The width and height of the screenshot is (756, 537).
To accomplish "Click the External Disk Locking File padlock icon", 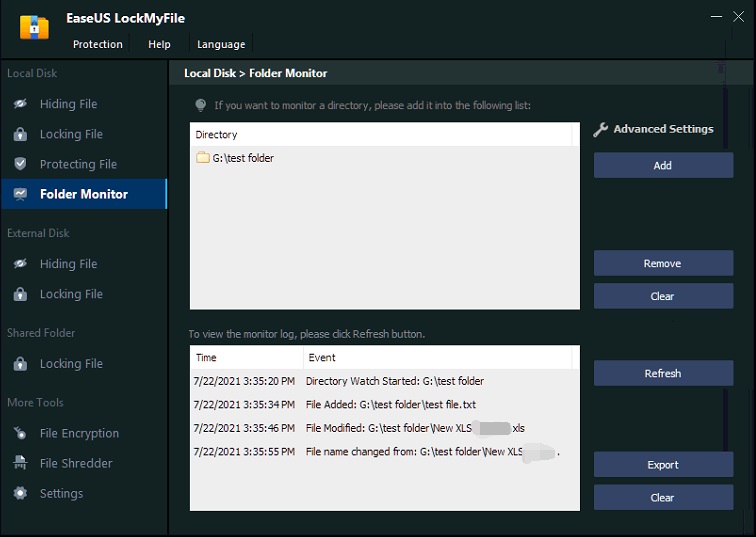I will 20,294.
